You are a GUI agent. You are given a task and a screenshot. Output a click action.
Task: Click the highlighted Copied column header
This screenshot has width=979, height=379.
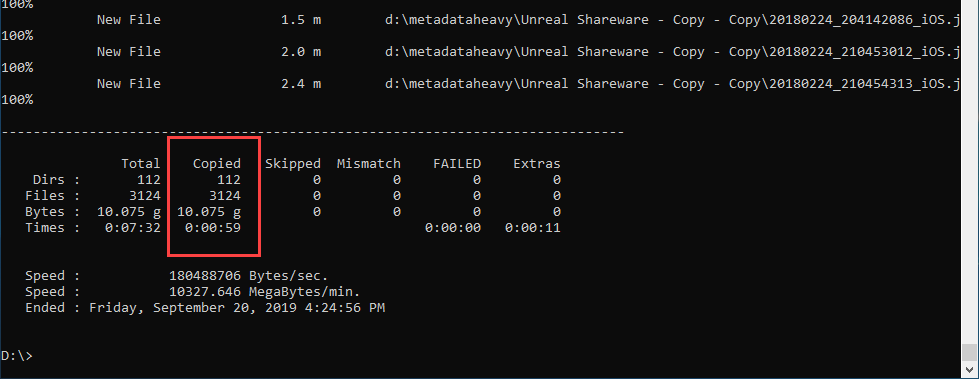216,164
